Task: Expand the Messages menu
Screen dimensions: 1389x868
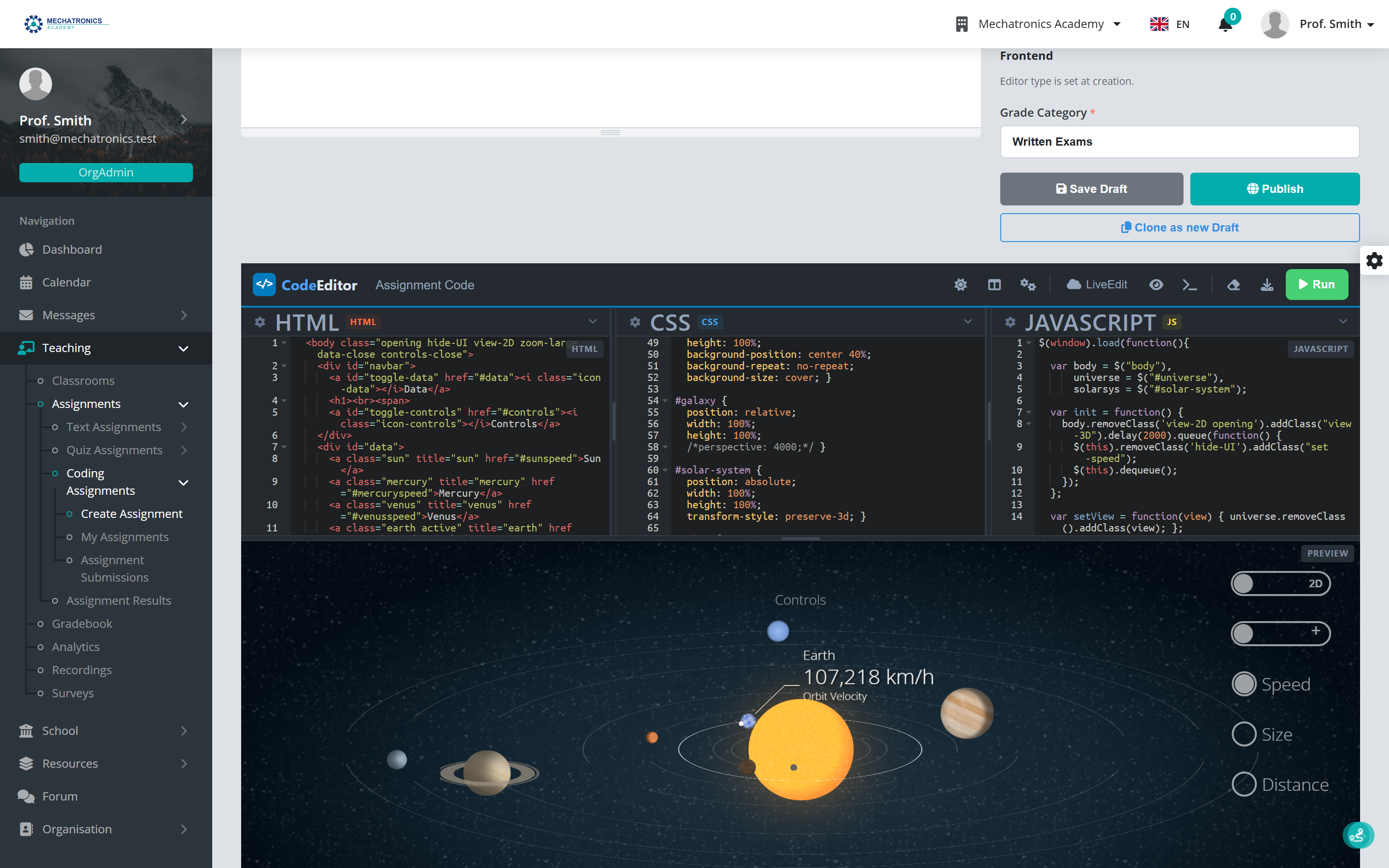Action: coord(106,315)
